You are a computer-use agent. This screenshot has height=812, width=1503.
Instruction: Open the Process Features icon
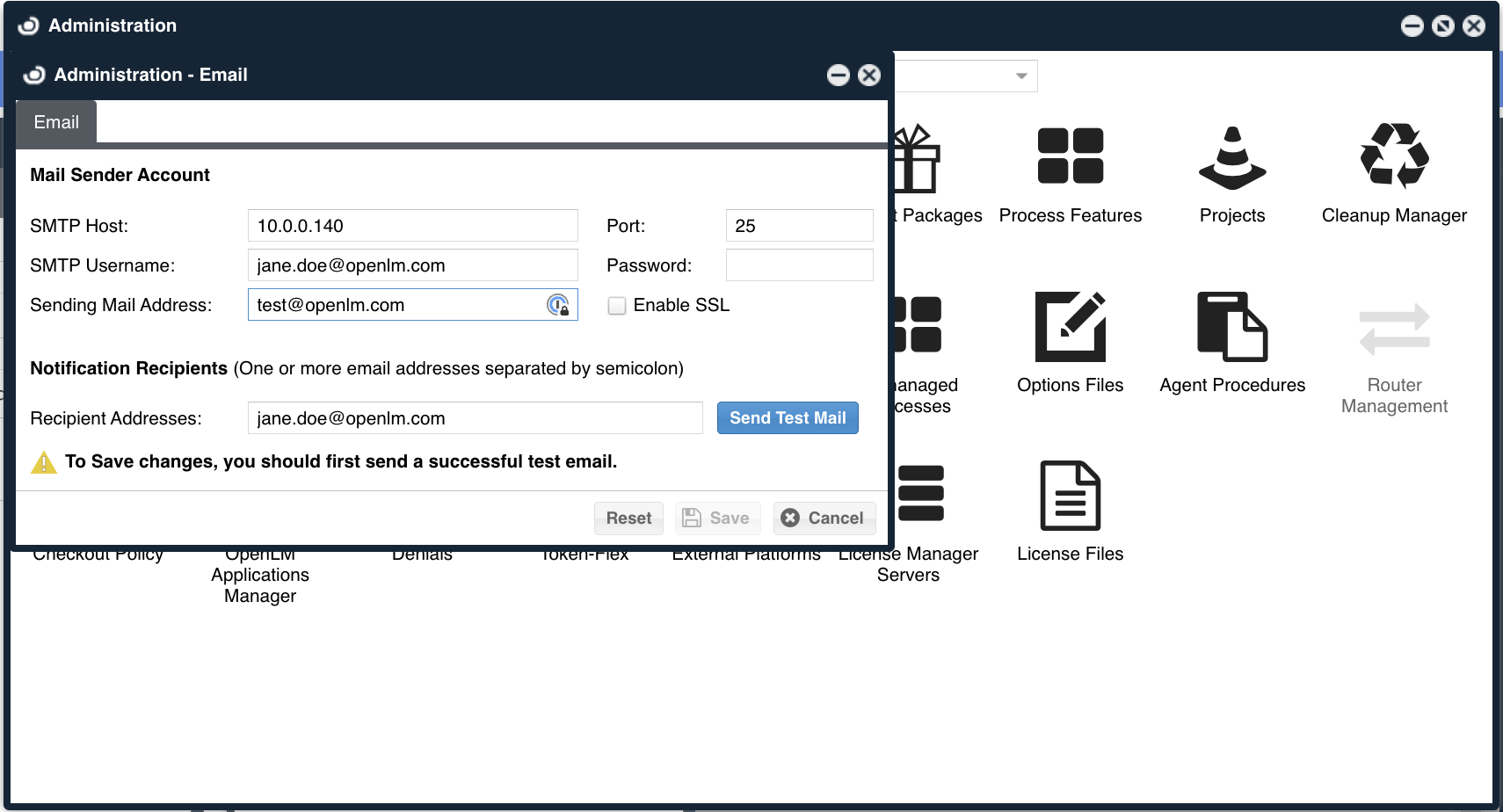[1070, 156]
